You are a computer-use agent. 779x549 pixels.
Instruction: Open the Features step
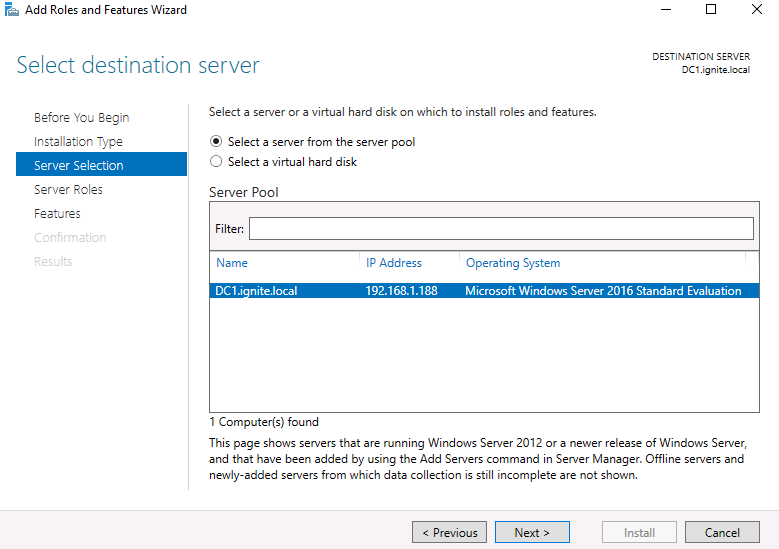[x=57, y=213]
